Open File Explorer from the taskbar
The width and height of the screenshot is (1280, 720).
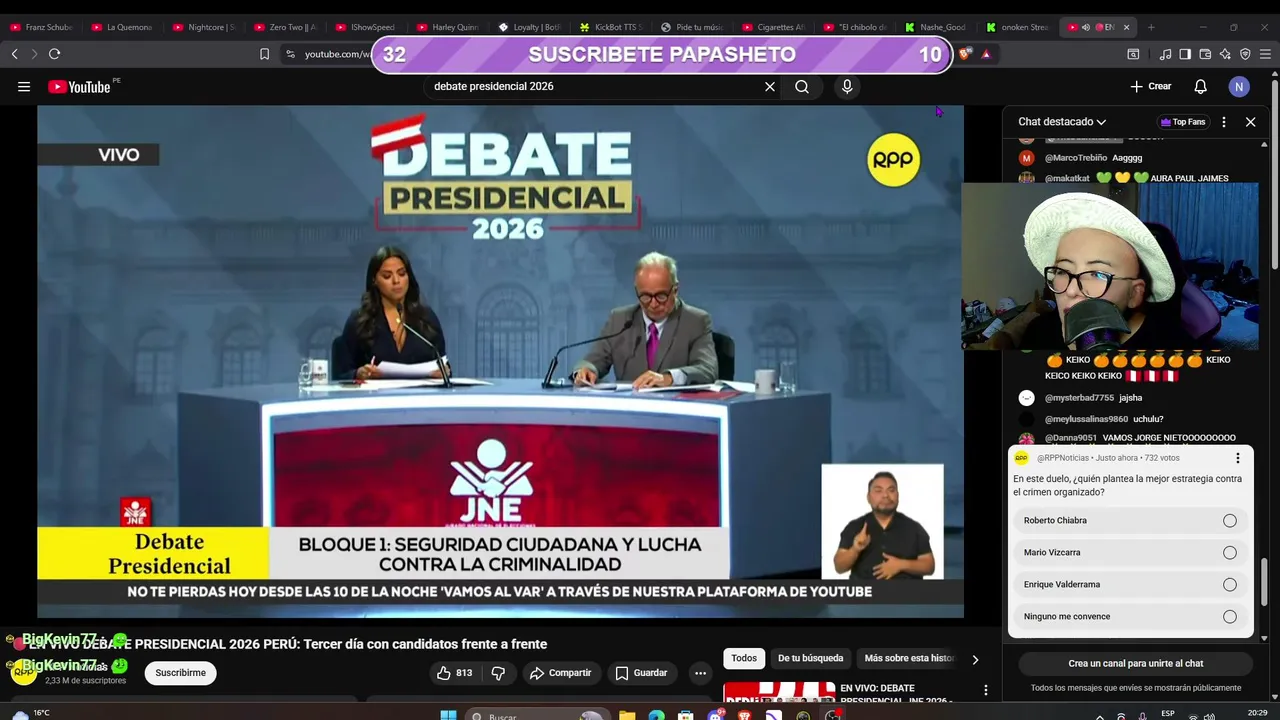click(627, 715)
